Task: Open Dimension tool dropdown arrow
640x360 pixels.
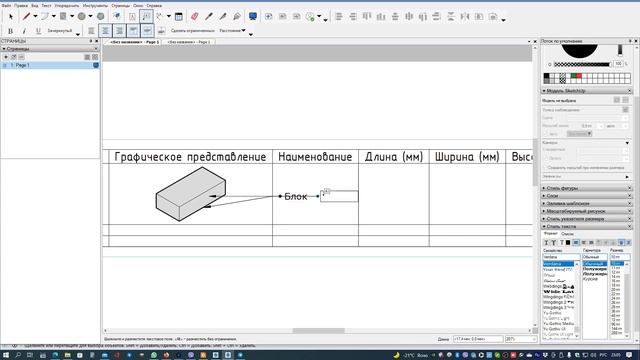Action: 168,16
